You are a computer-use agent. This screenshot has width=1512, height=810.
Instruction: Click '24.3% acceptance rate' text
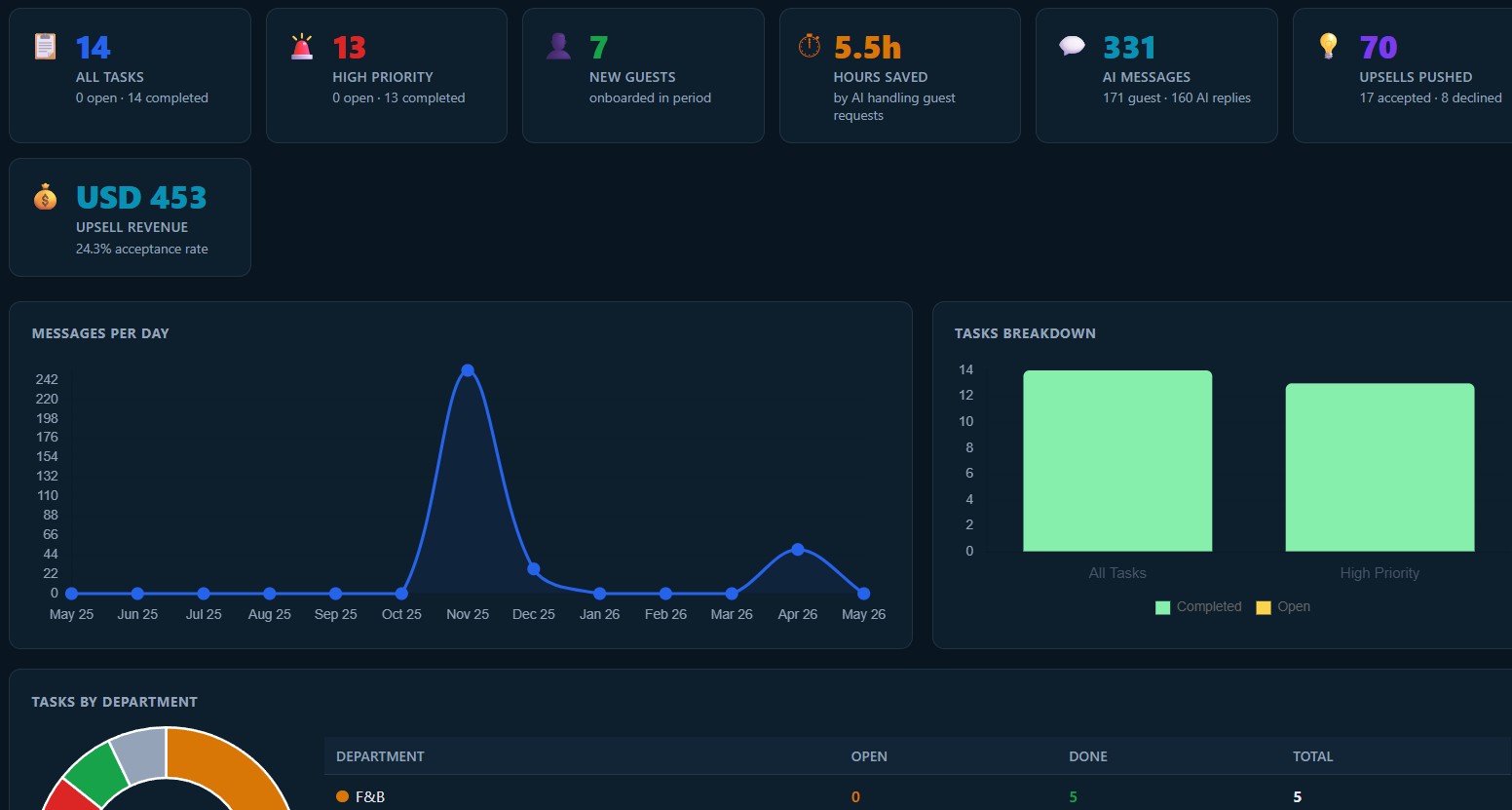(142, 249)
